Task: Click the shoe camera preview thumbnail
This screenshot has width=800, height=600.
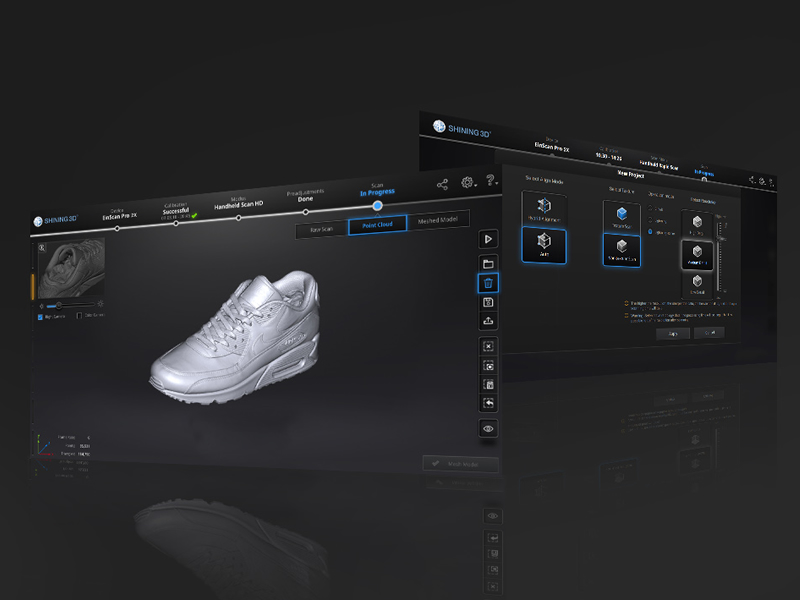Action: 71,268
